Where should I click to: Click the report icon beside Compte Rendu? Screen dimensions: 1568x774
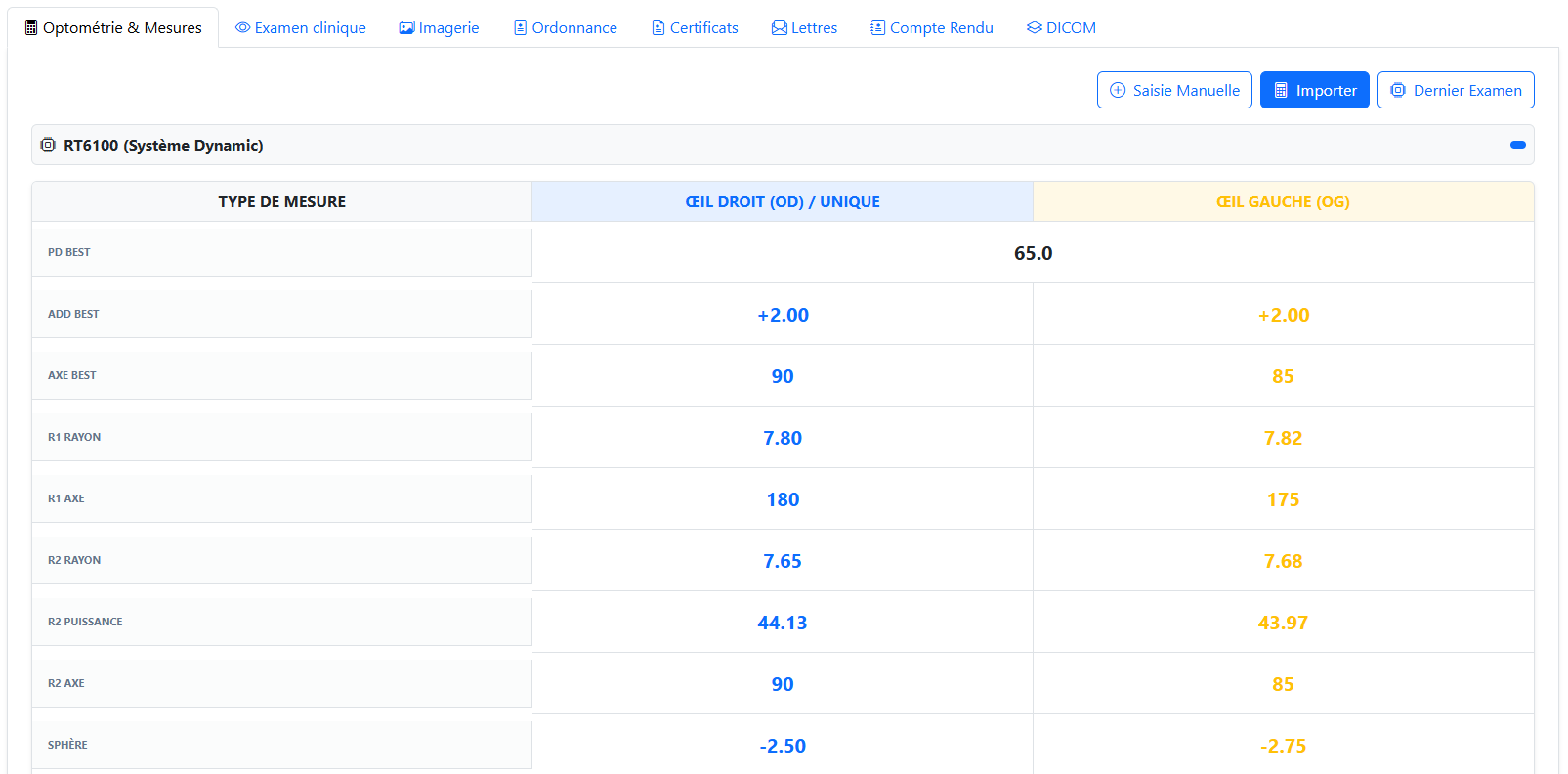tap(878, 28)
